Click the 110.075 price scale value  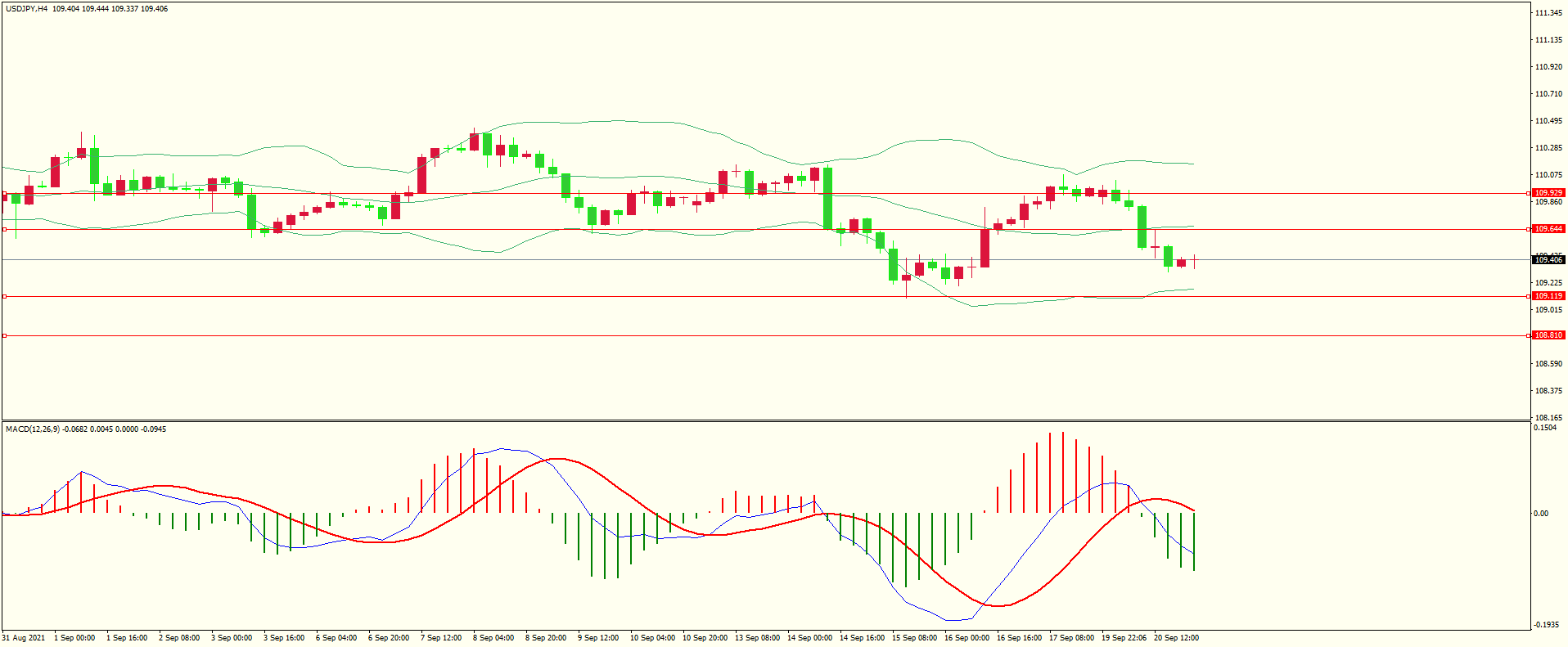pos(1549,175)
